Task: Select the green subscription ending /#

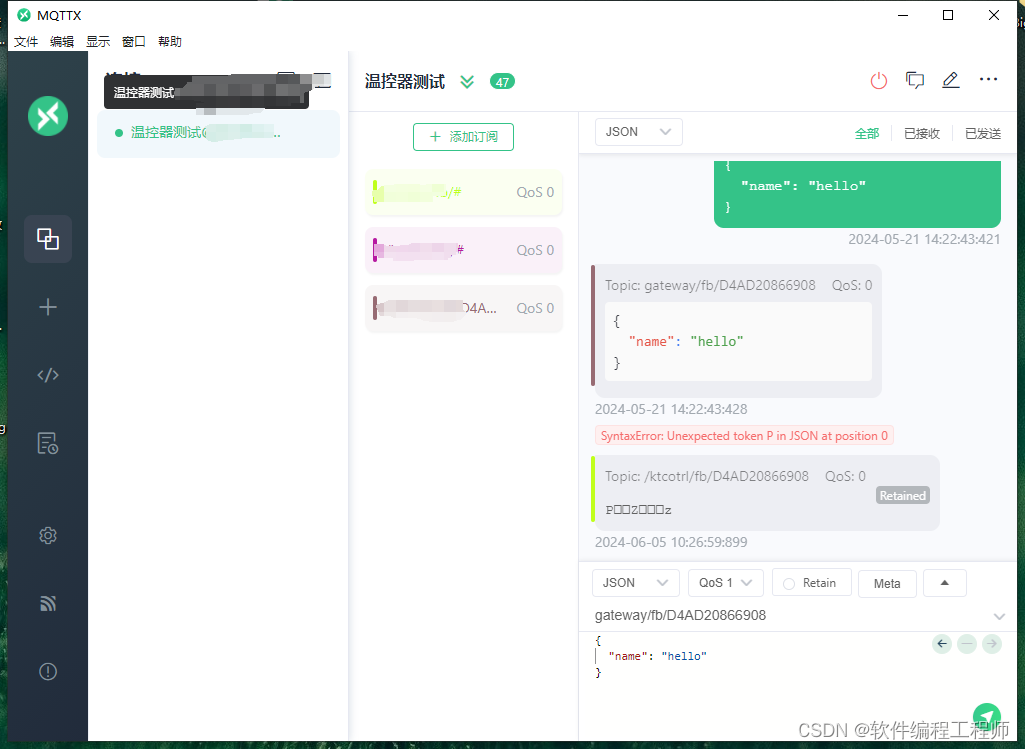Action: point(463,192)
